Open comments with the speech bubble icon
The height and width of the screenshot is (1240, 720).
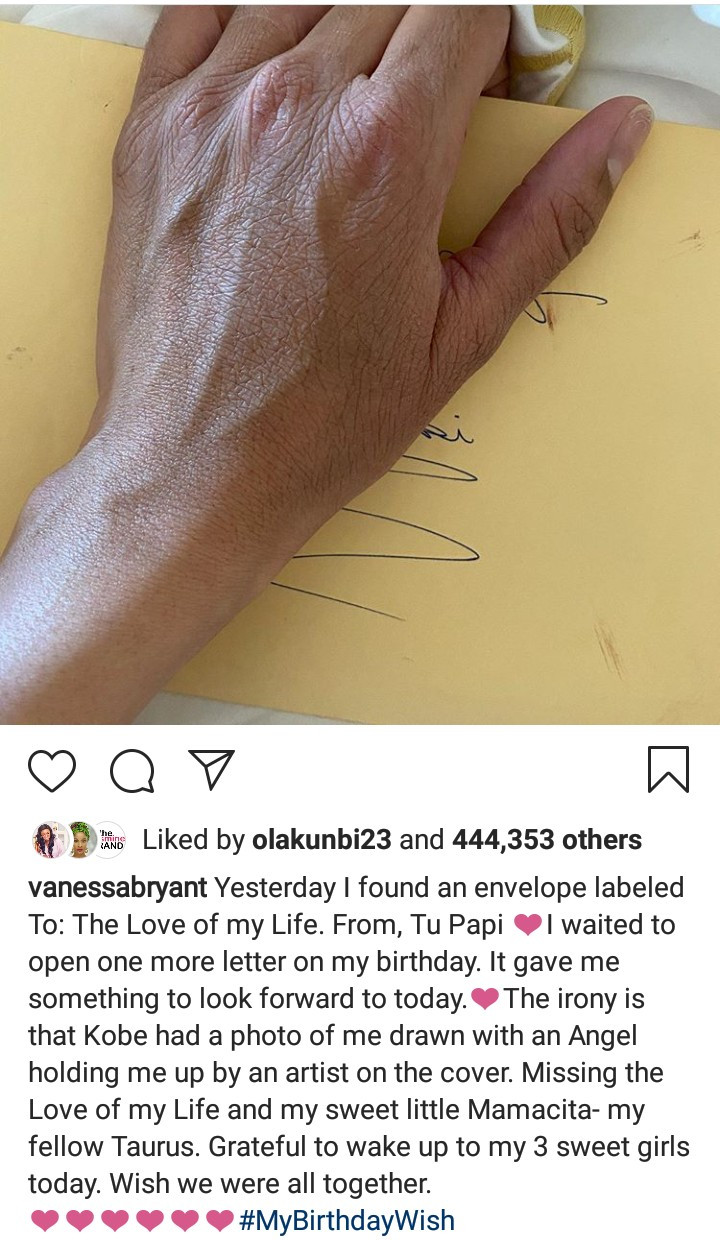coord(132,771)
